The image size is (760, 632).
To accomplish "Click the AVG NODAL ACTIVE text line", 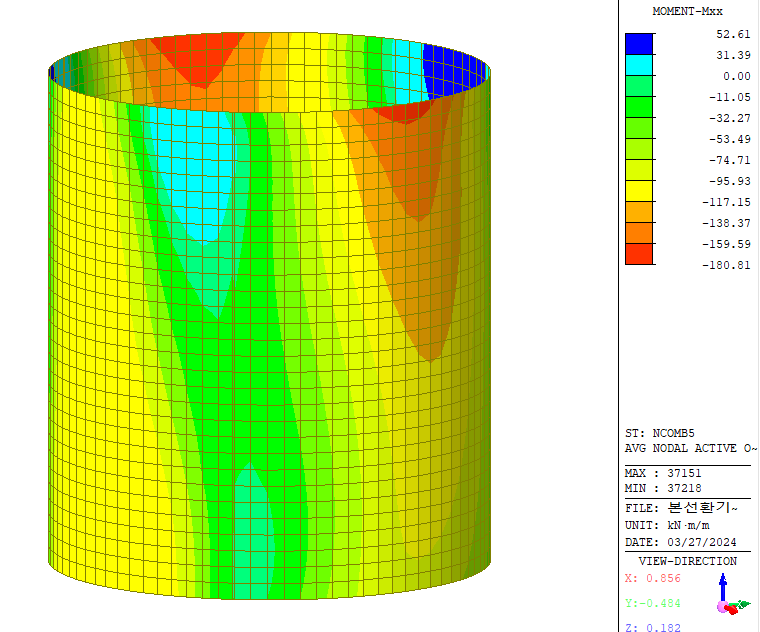I will coord(691,448).
